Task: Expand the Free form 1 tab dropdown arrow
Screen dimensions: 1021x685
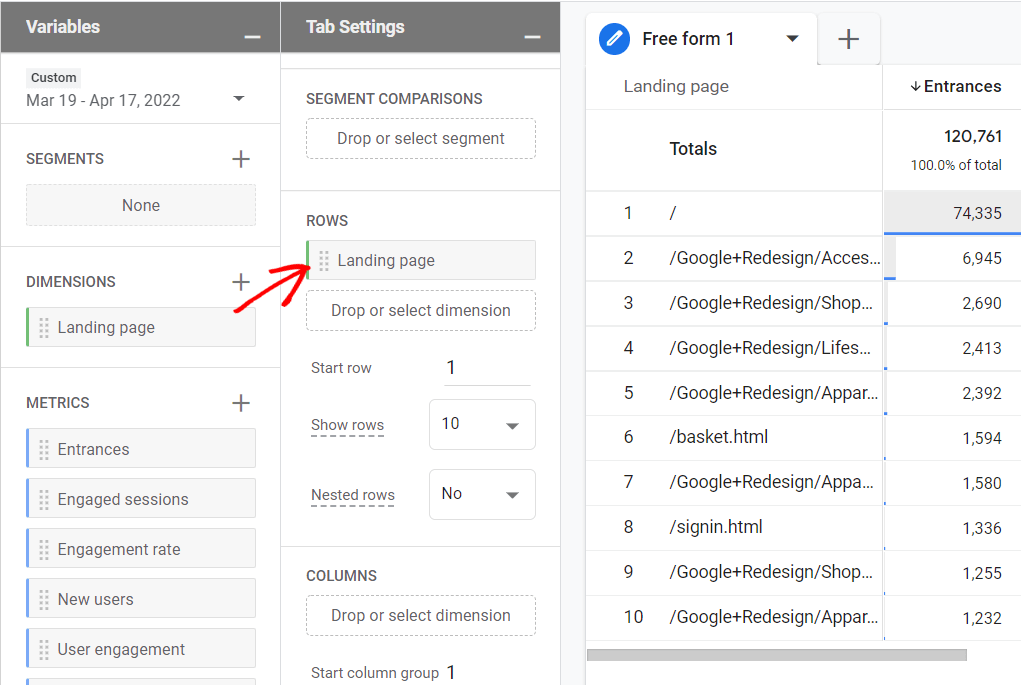Action: (x=793, y=39)
